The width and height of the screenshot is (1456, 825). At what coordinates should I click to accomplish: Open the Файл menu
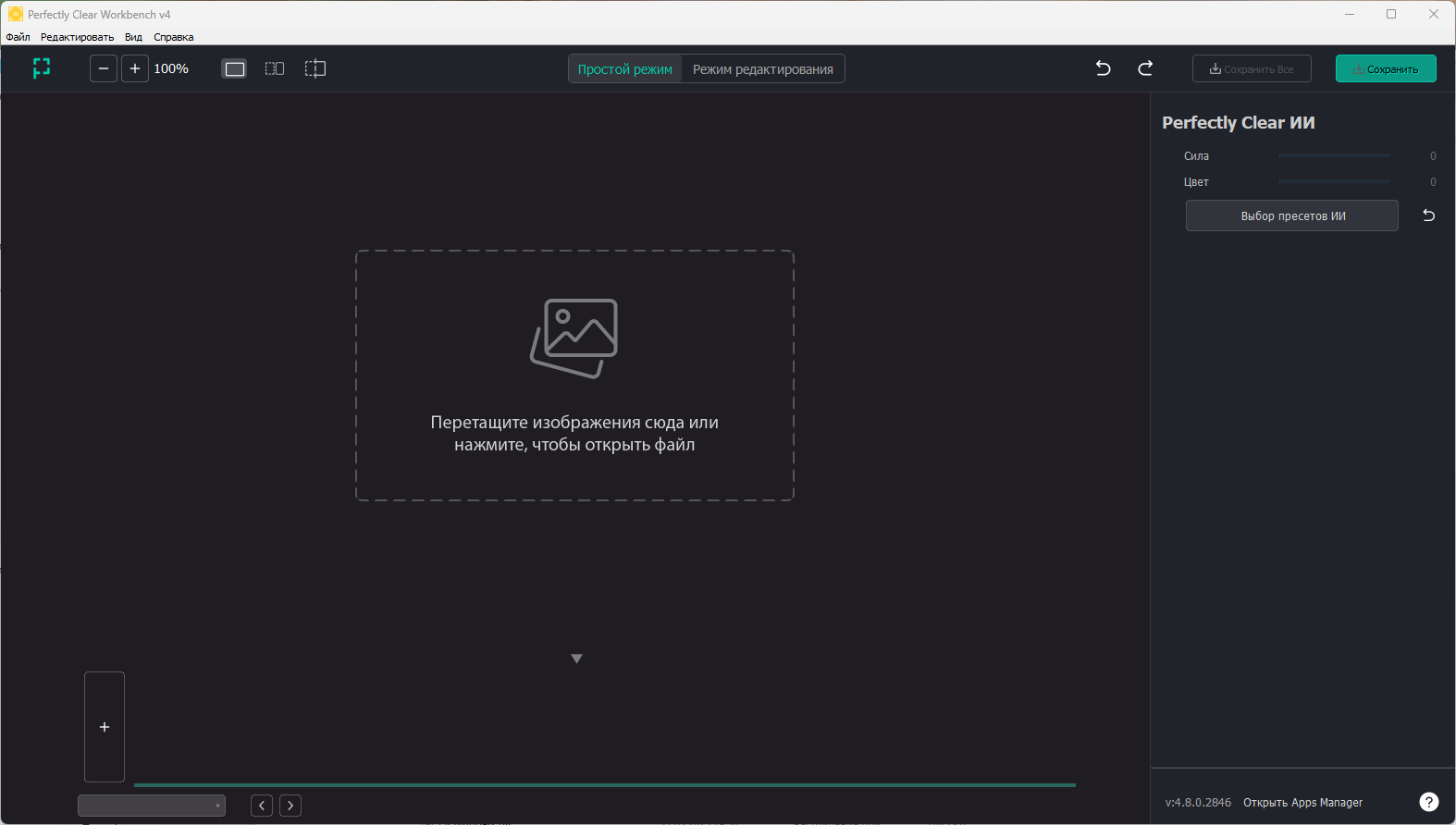18,37
